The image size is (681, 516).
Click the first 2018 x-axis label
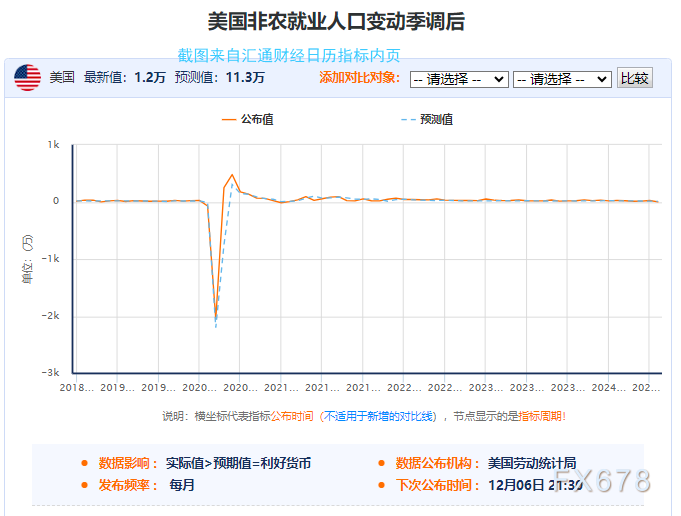coord(77,387)
